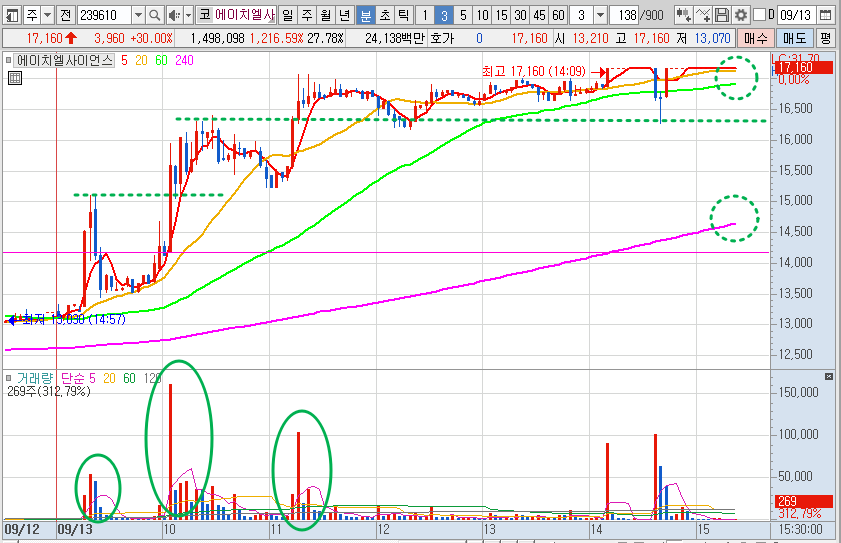Screen dimensions: 841x543
Task: Click the speaker sound alert icon
Action: 174,15
